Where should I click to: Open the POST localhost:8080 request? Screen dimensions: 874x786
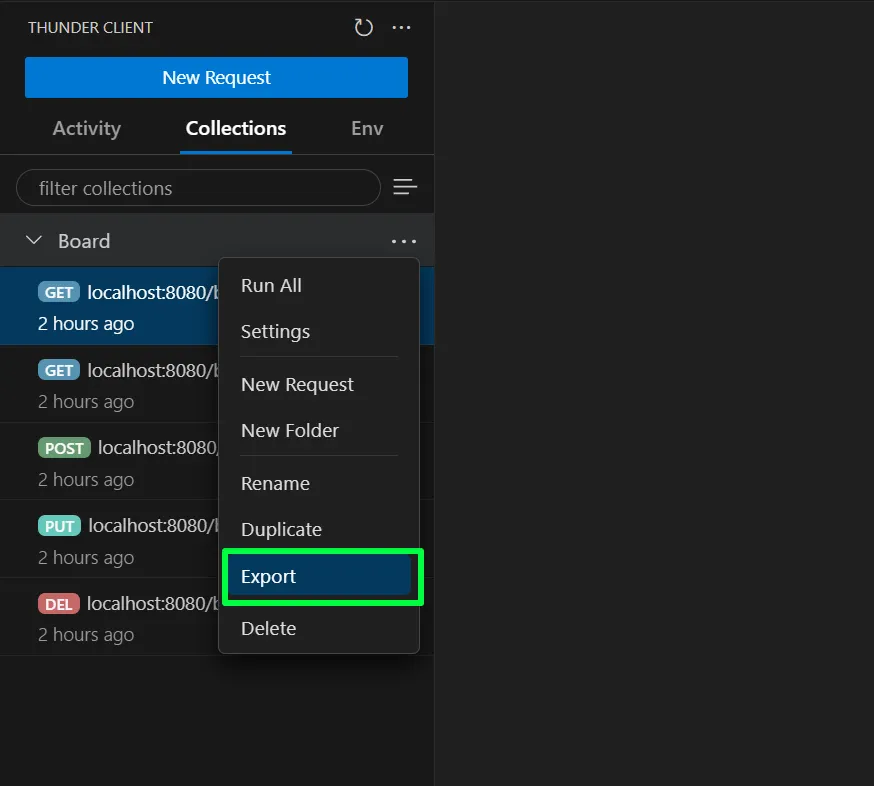point(120,460)
